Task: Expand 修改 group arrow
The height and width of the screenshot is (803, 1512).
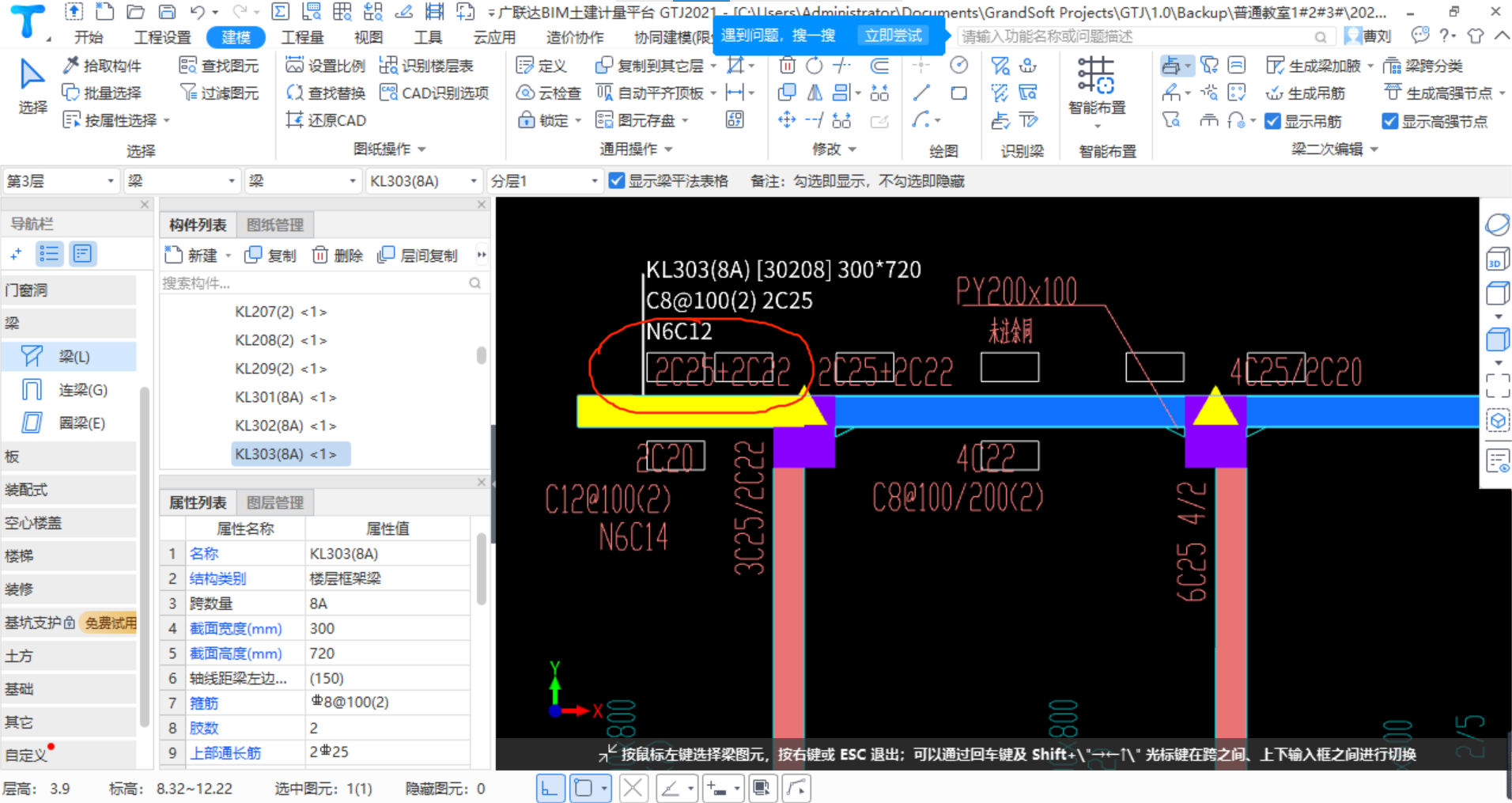Action: 852,150
